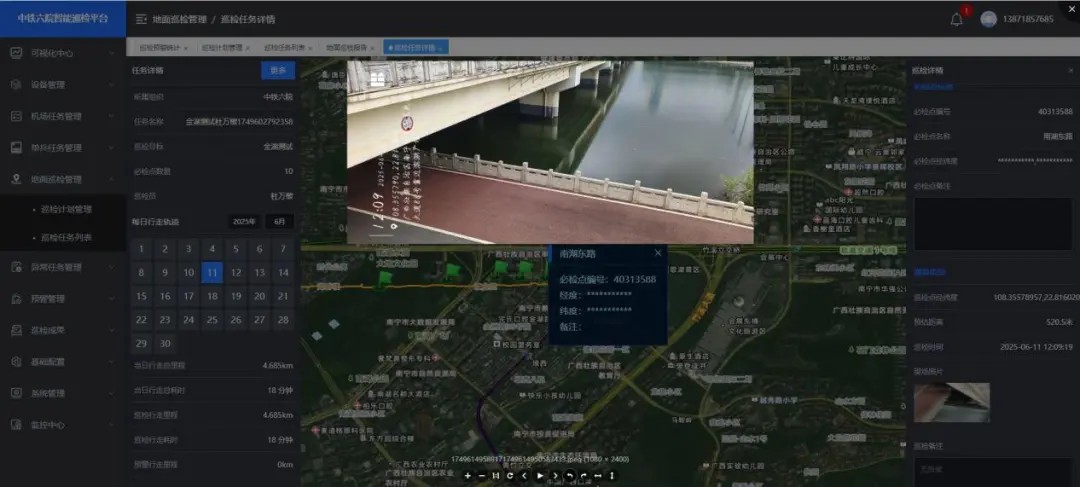Click the 巡检备注 text input field
This screenshot has height=487, width=1080.
991,471
